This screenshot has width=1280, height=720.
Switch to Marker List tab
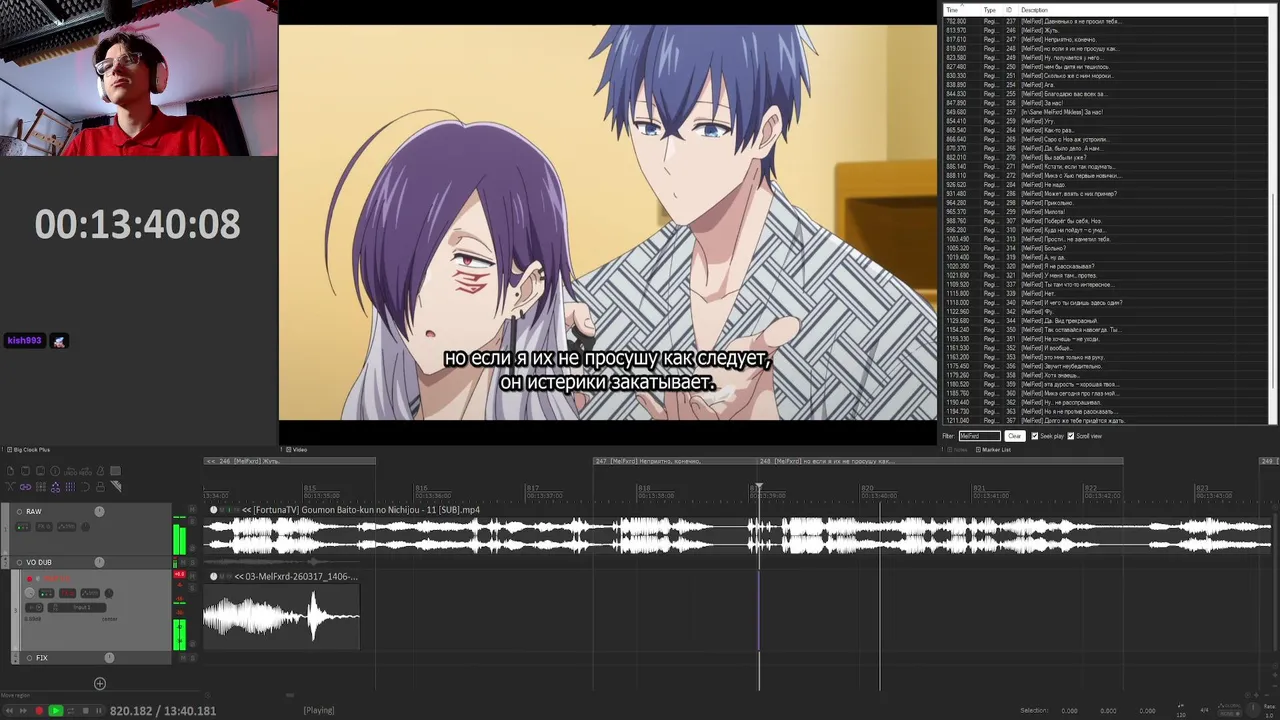click(993, 450)
